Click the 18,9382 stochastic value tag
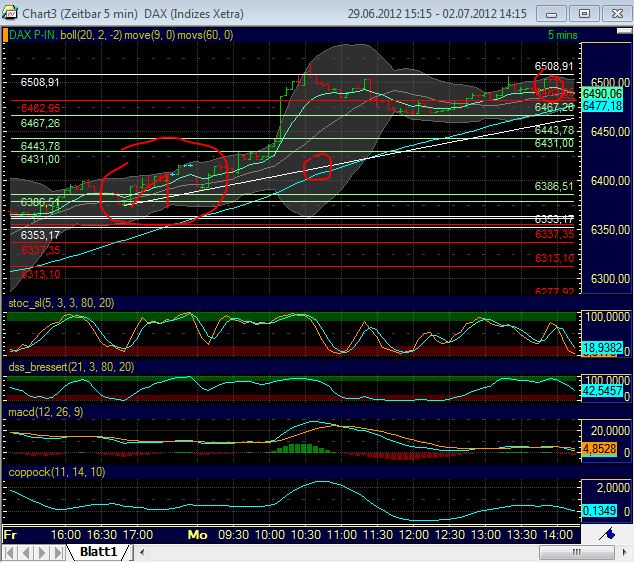 602,347
